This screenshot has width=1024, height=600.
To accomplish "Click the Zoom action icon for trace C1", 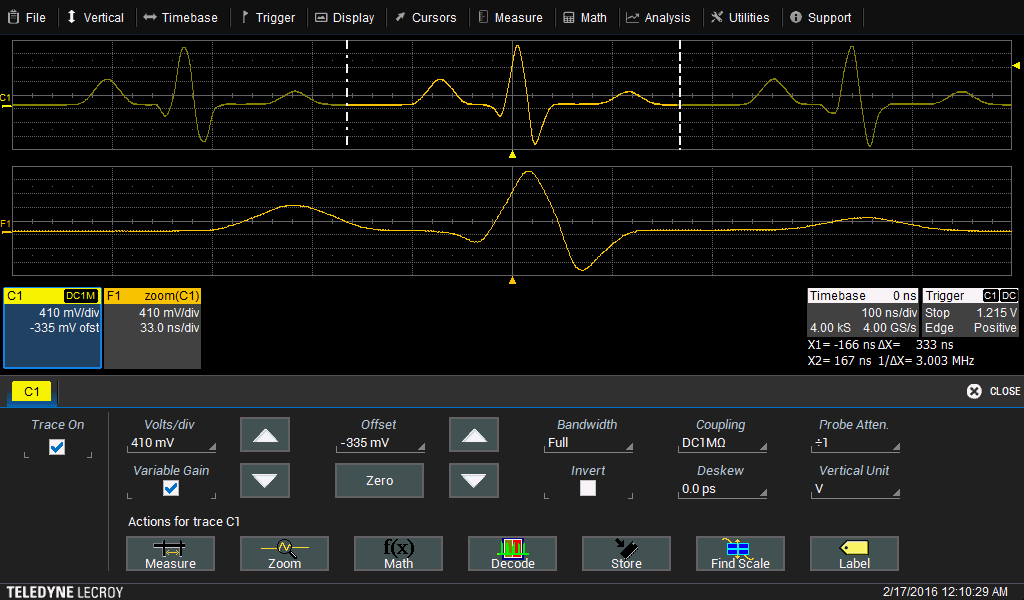I will [x=284, y=553].
